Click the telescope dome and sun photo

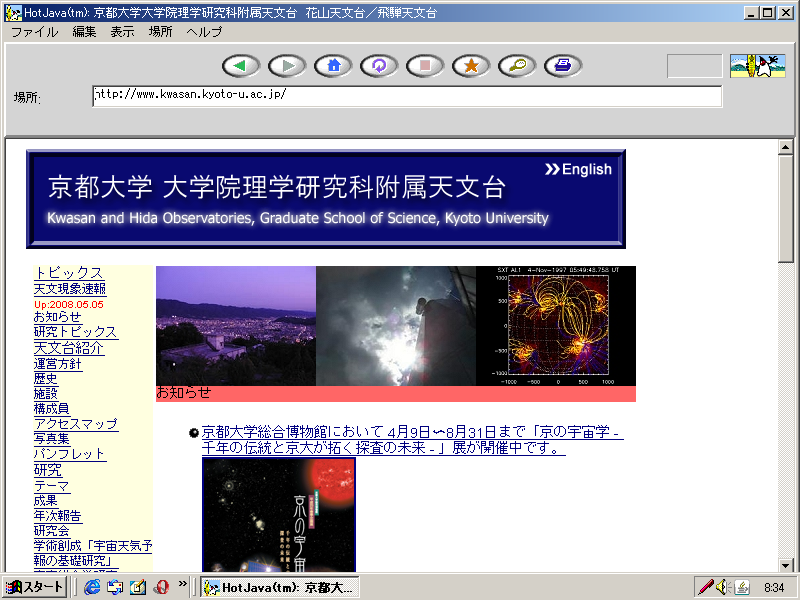click(396, 326)
